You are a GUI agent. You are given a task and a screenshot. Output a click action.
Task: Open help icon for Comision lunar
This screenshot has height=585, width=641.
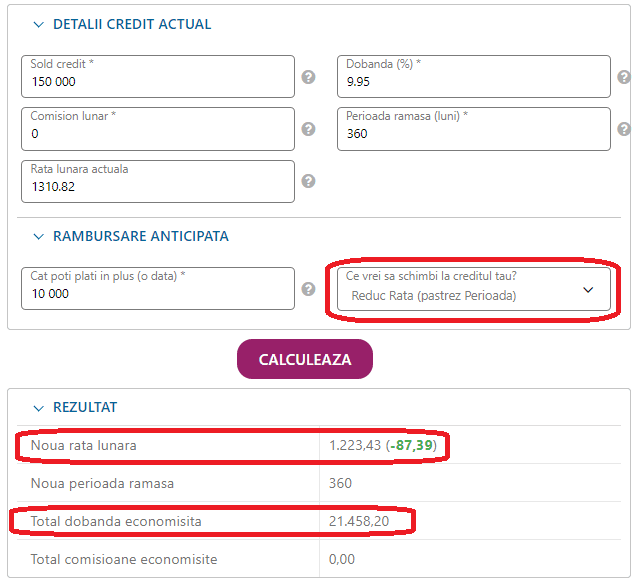[309, 129]
